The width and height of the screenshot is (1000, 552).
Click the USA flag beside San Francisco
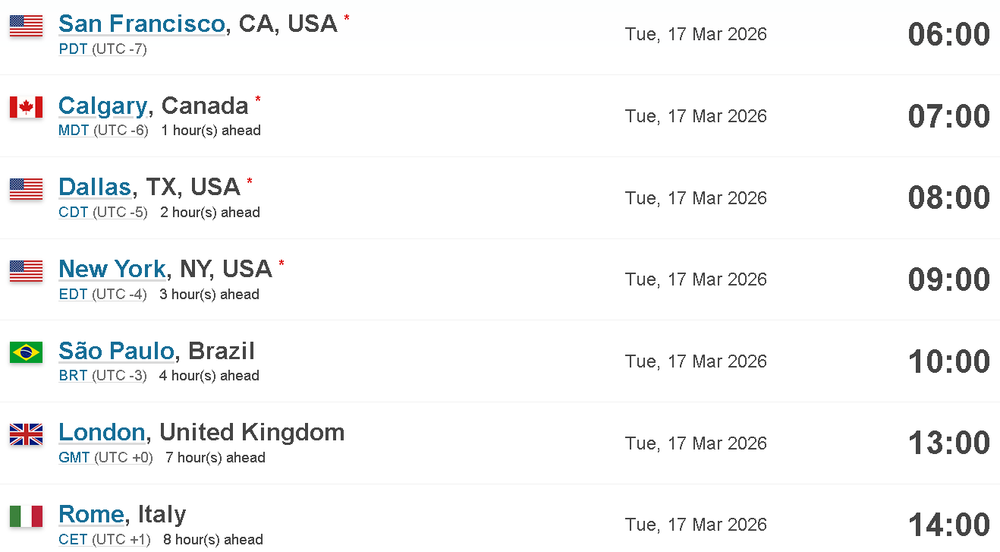(x=26, y=25)
